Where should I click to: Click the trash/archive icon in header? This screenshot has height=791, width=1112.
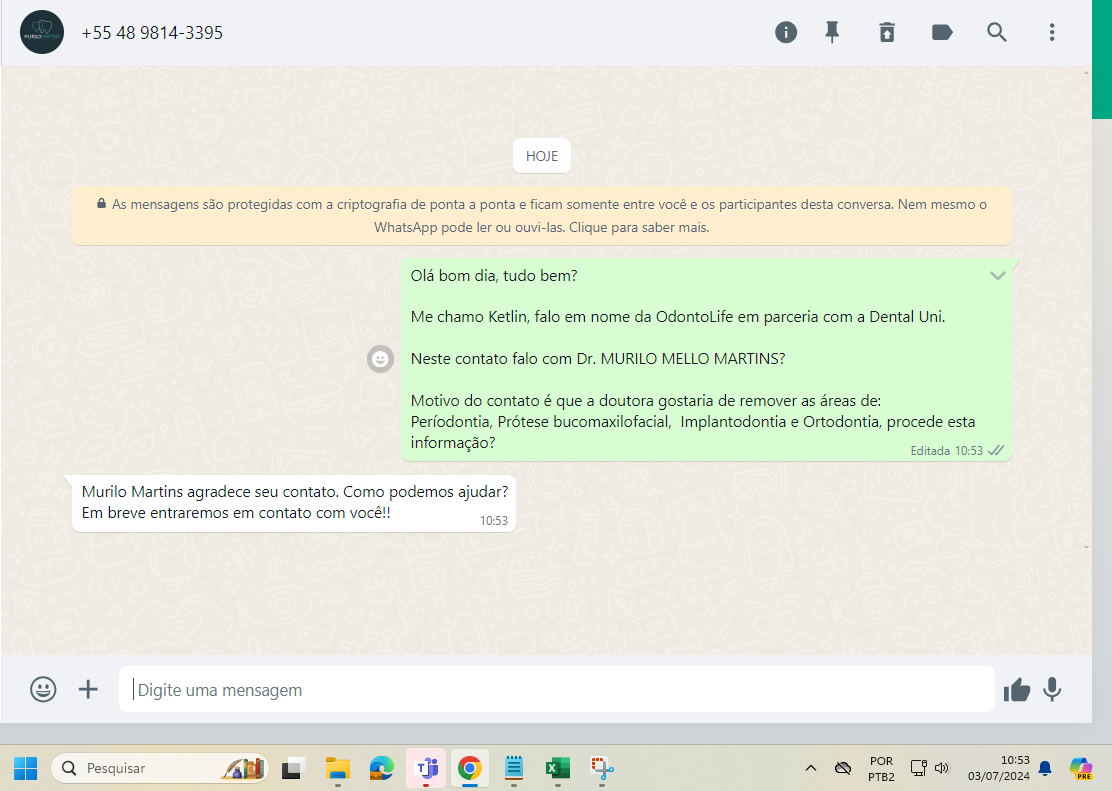tap(887, 33)
